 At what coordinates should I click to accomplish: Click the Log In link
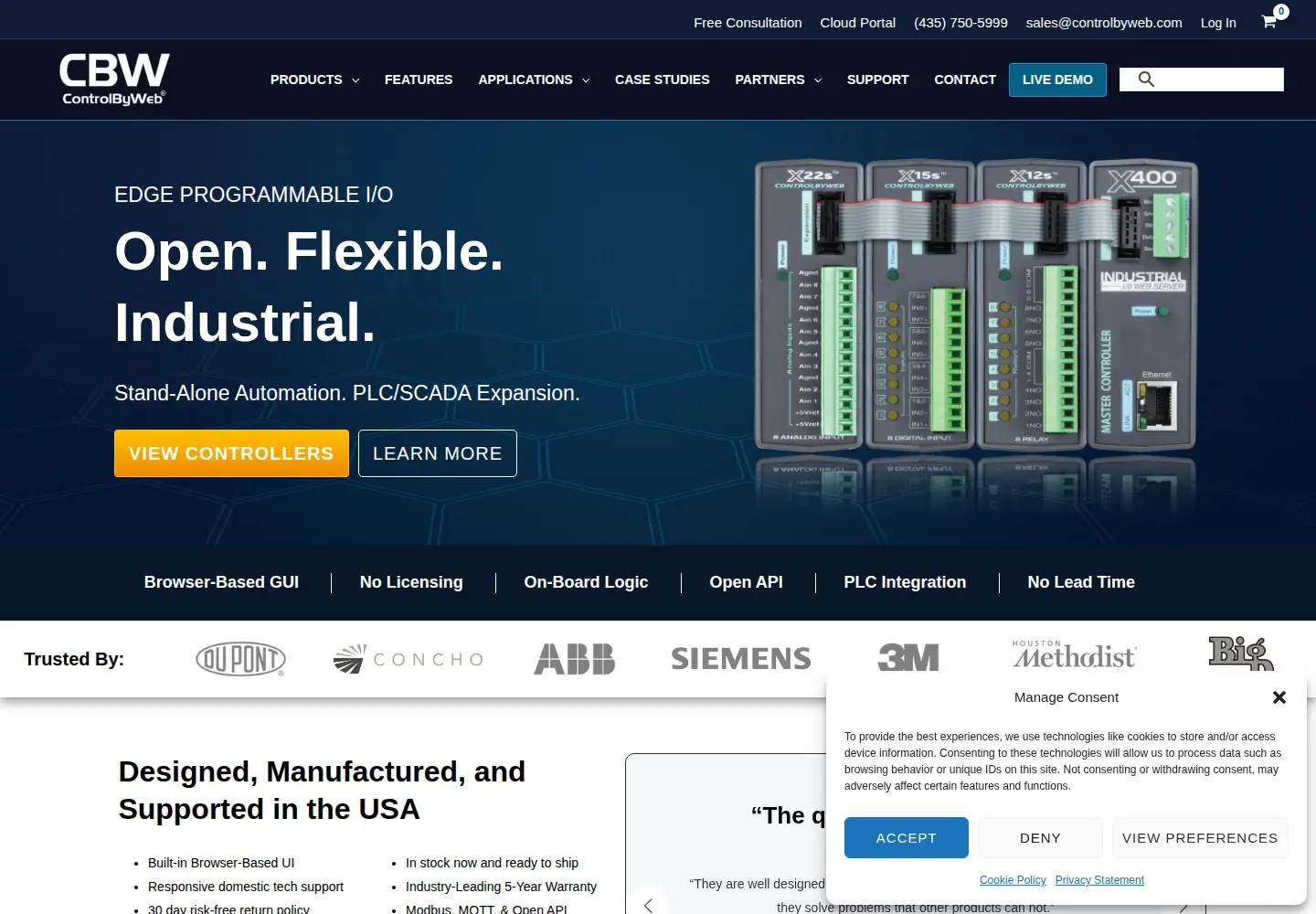tap(1218, 23)
